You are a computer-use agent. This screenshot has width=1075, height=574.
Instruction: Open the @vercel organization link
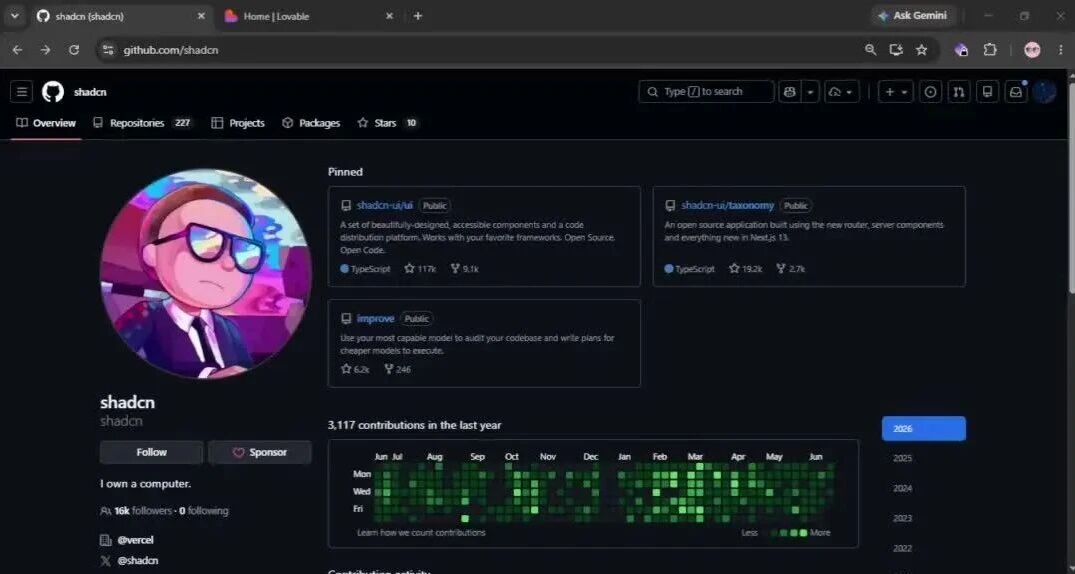tap(136, 540)
